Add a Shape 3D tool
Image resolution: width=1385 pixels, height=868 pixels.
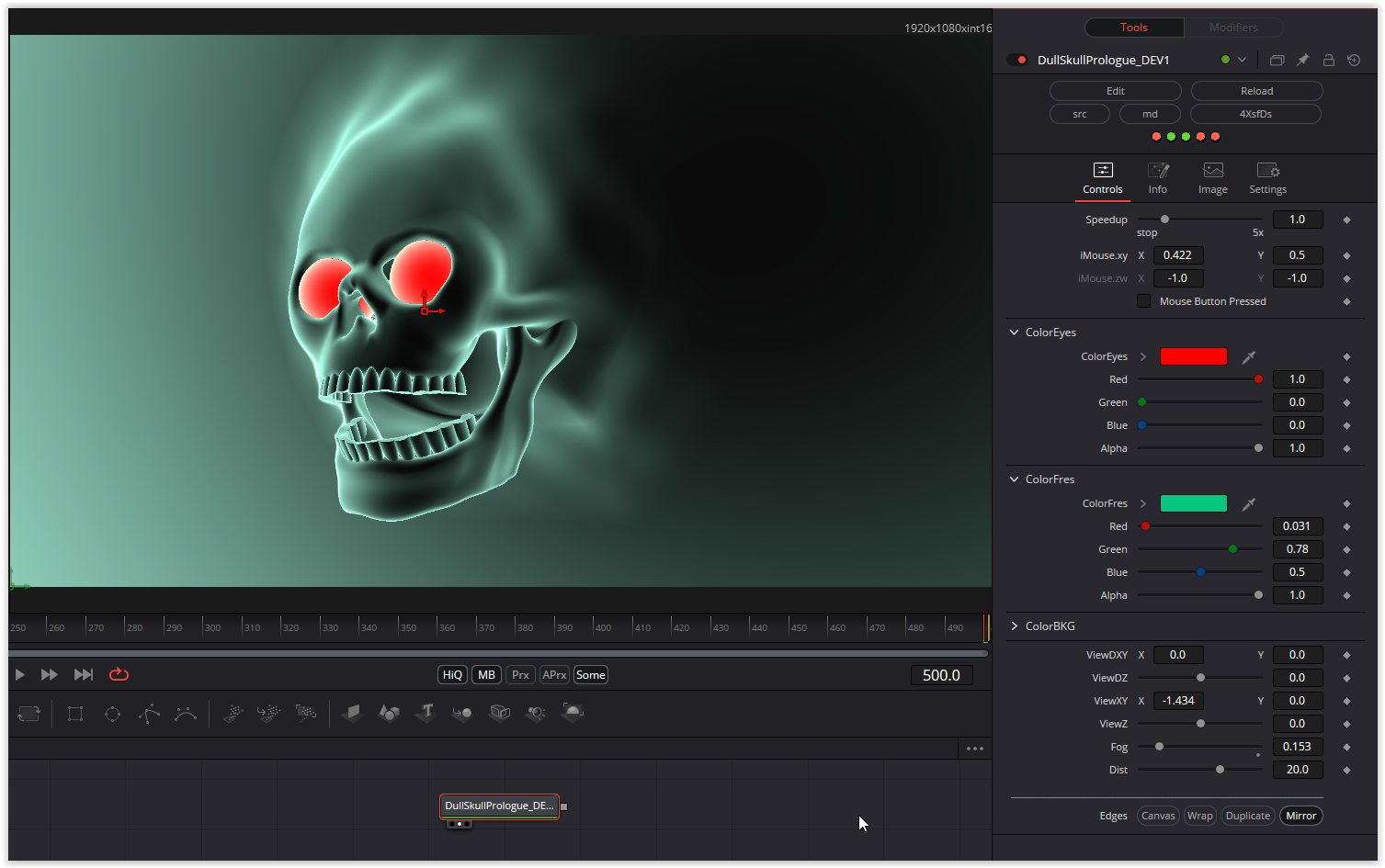pyautogui.click(x=389, y=713)
